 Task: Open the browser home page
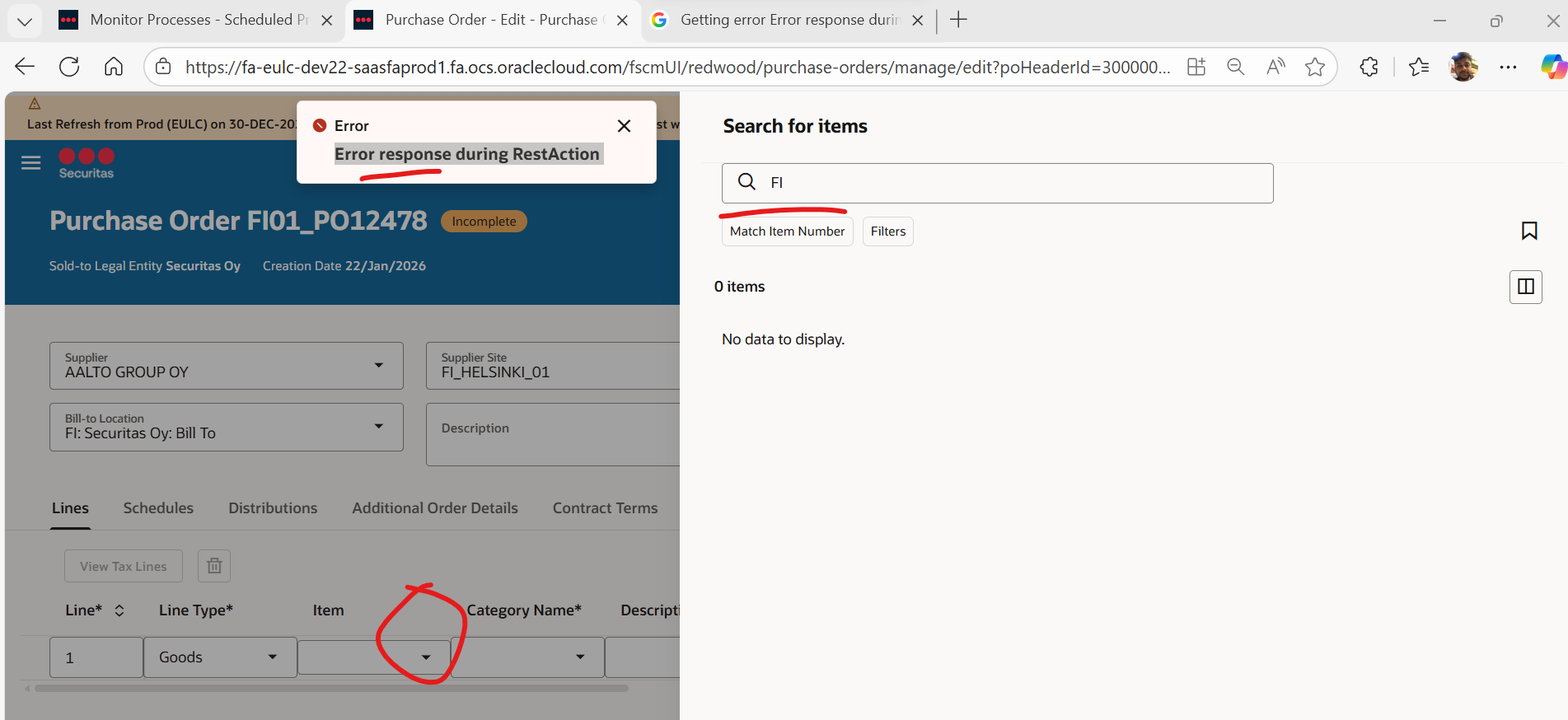tap(114, 67)
